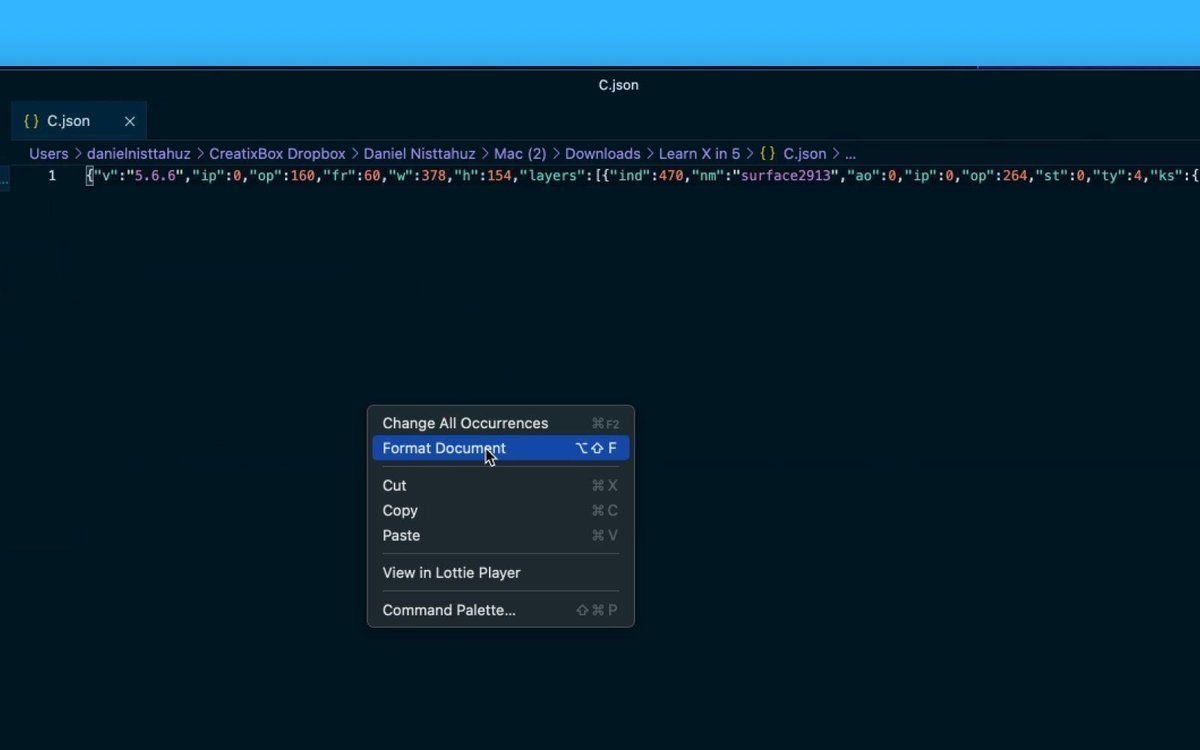This screenshot has height=750, width=1200.
Task: Choose Paste from the context menu
Action: (x=500, y=535)
